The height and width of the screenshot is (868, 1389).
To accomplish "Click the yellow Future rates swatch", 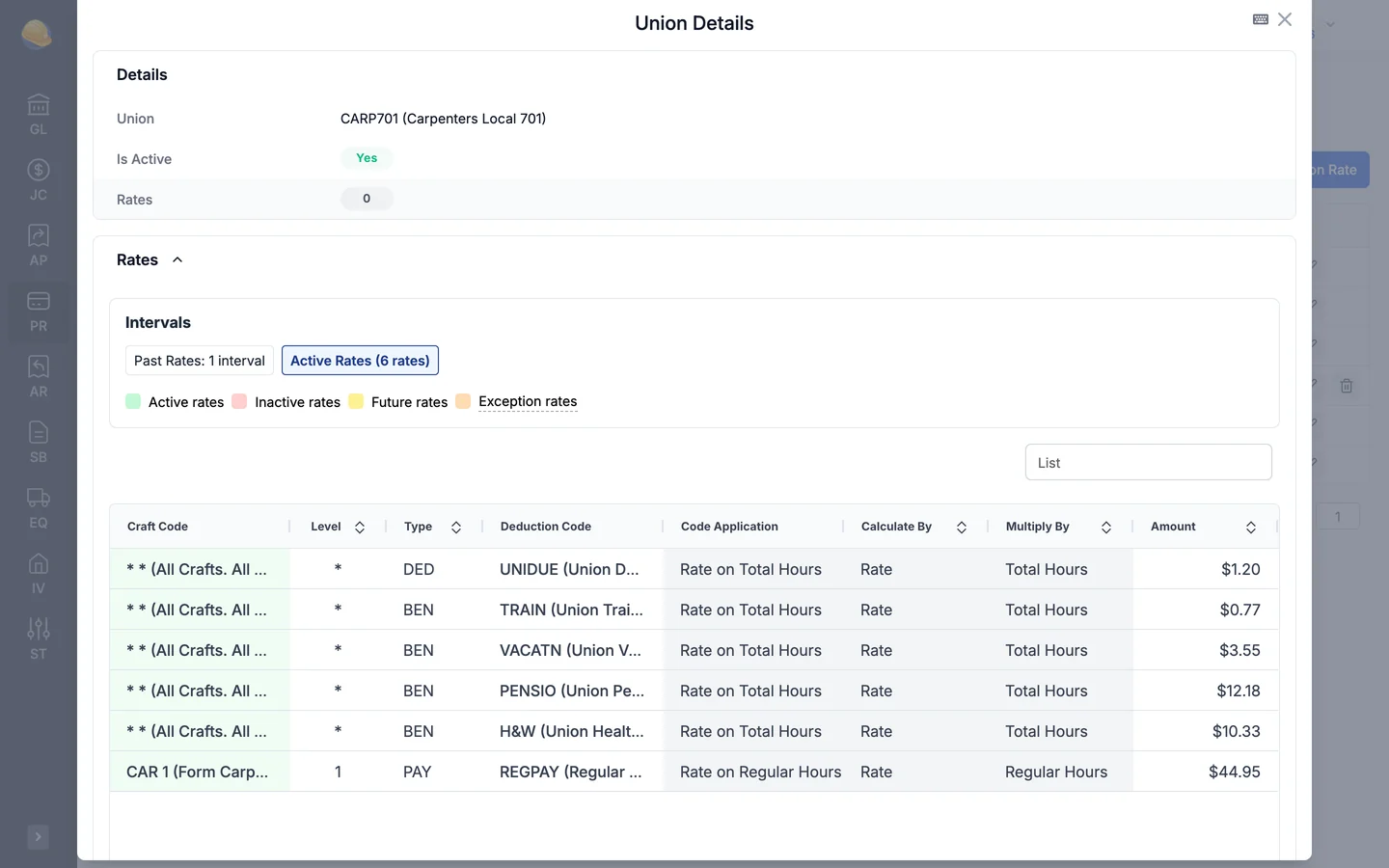I will click(356, 401).
